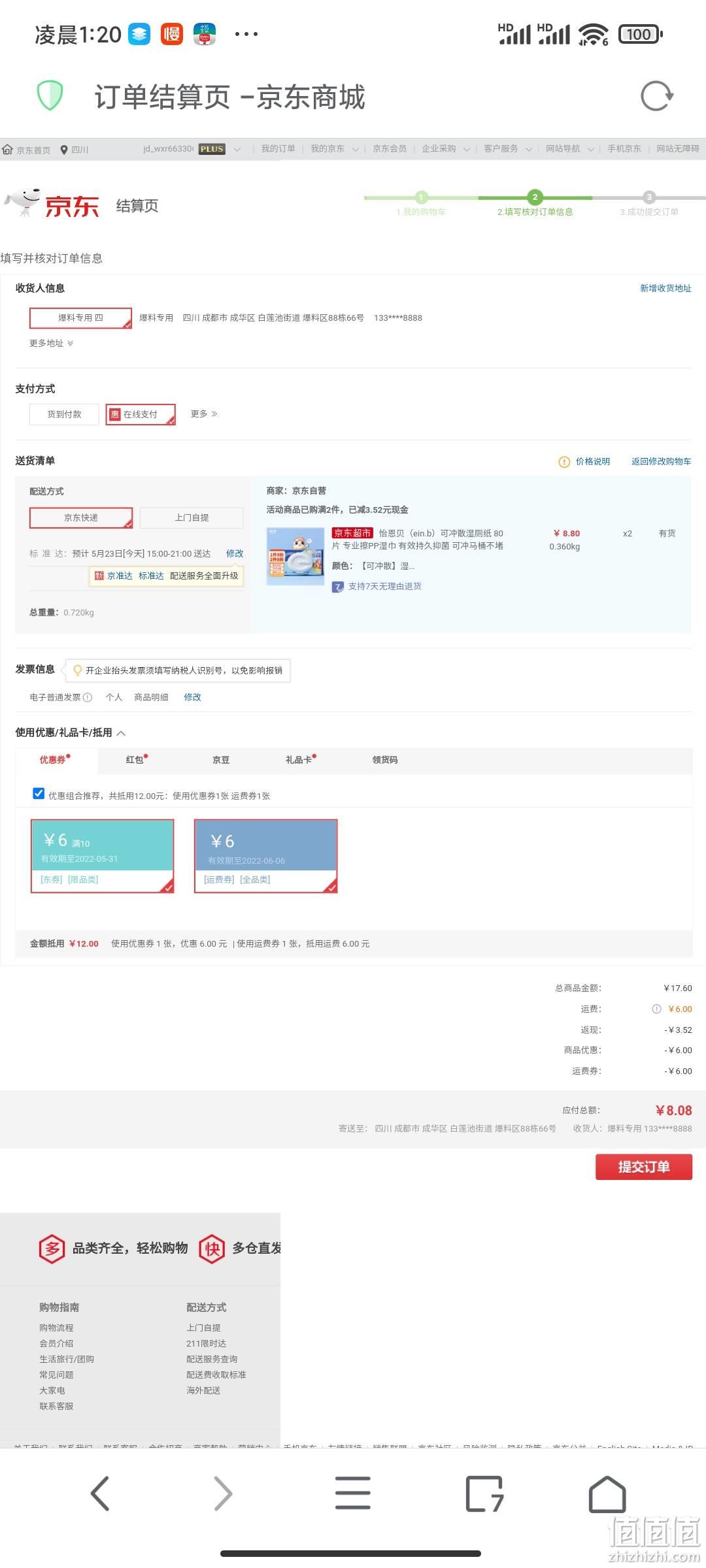Viewport: 706px width, 1568px height.
Task: Select 上门自提 delivery method
Action: [x=192, y=517]
